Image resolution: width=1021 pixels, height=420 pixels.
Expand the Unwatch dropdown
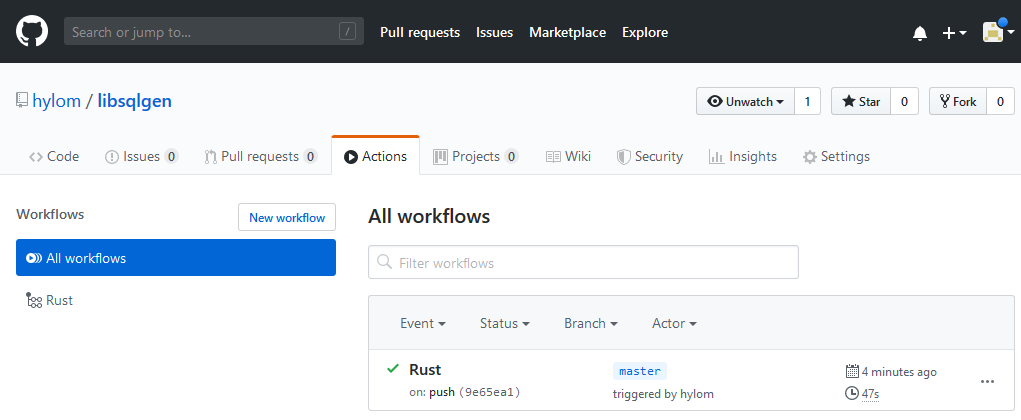745,101
